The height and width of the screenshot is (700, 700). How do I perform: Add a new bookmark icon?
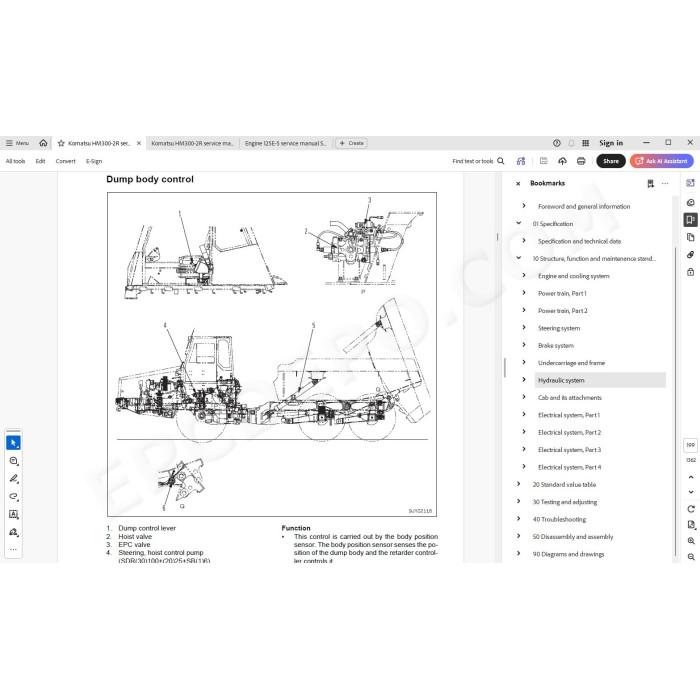[x=650, y=183]
